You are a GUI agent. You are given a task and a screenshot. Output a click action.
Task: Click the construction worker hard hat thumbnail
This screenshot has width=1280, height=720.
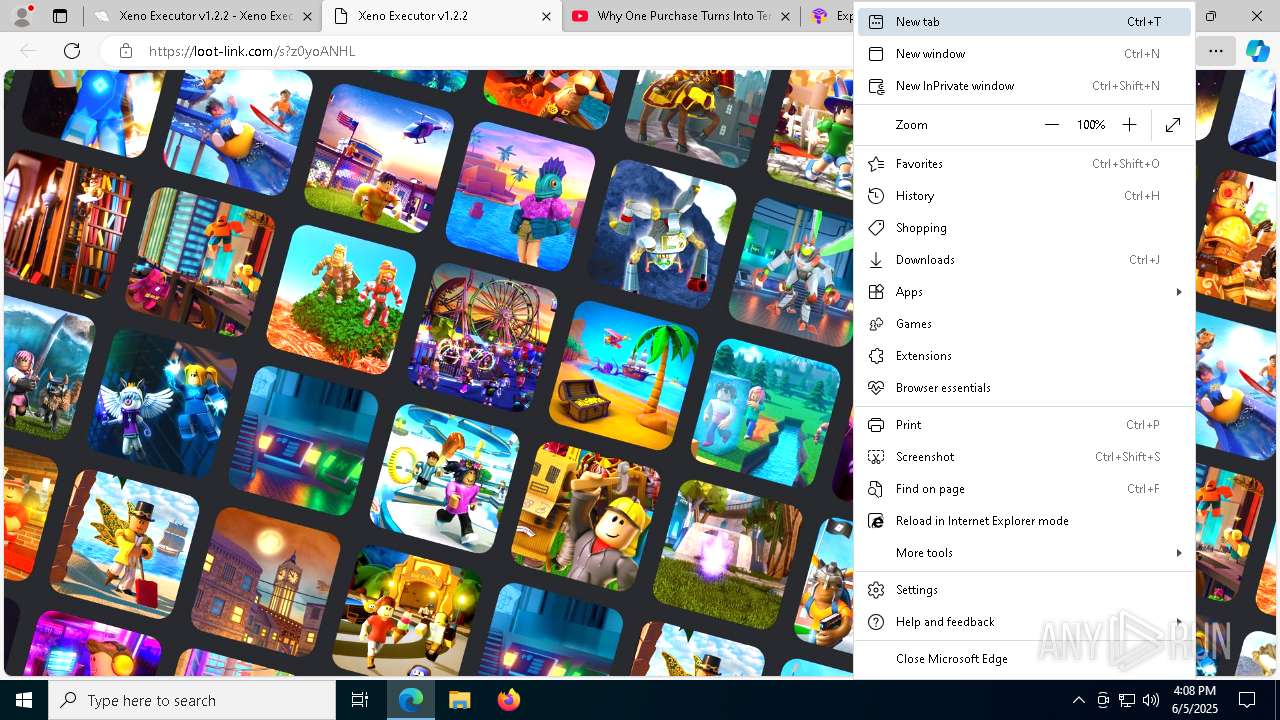pyautogui.click(x=588, y=517)
